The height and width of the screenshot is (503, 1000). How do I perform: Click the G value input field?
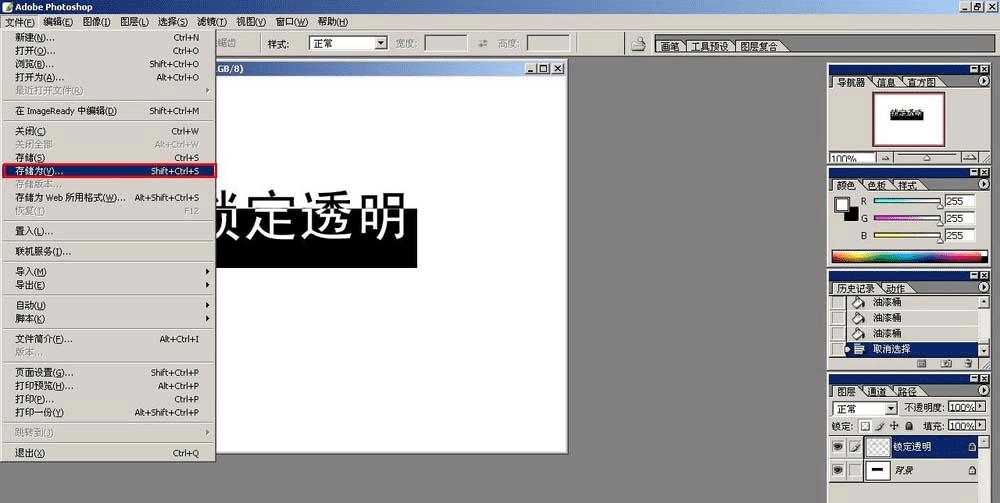point(960,219)
